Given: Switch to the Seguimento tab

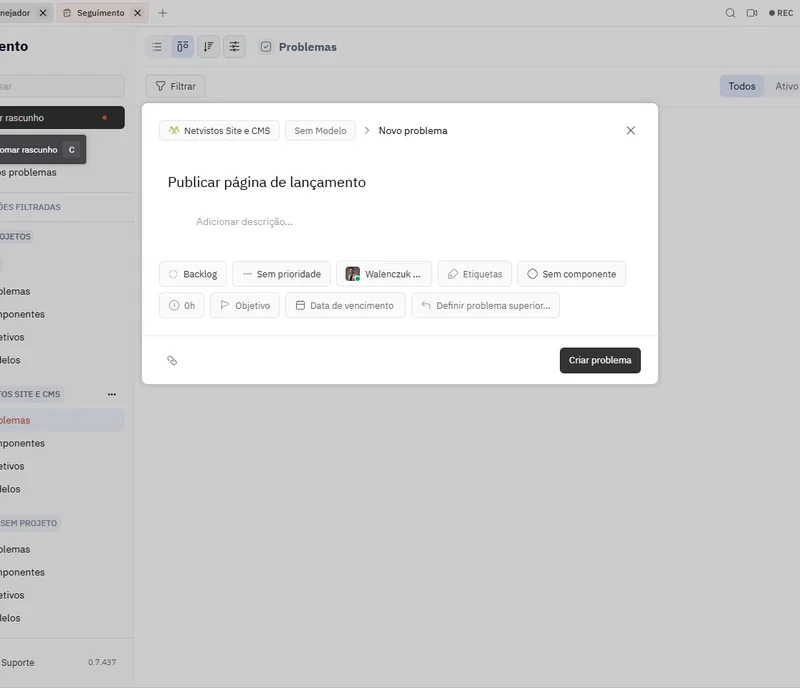Looking at the screenshot, I should 101,13.
